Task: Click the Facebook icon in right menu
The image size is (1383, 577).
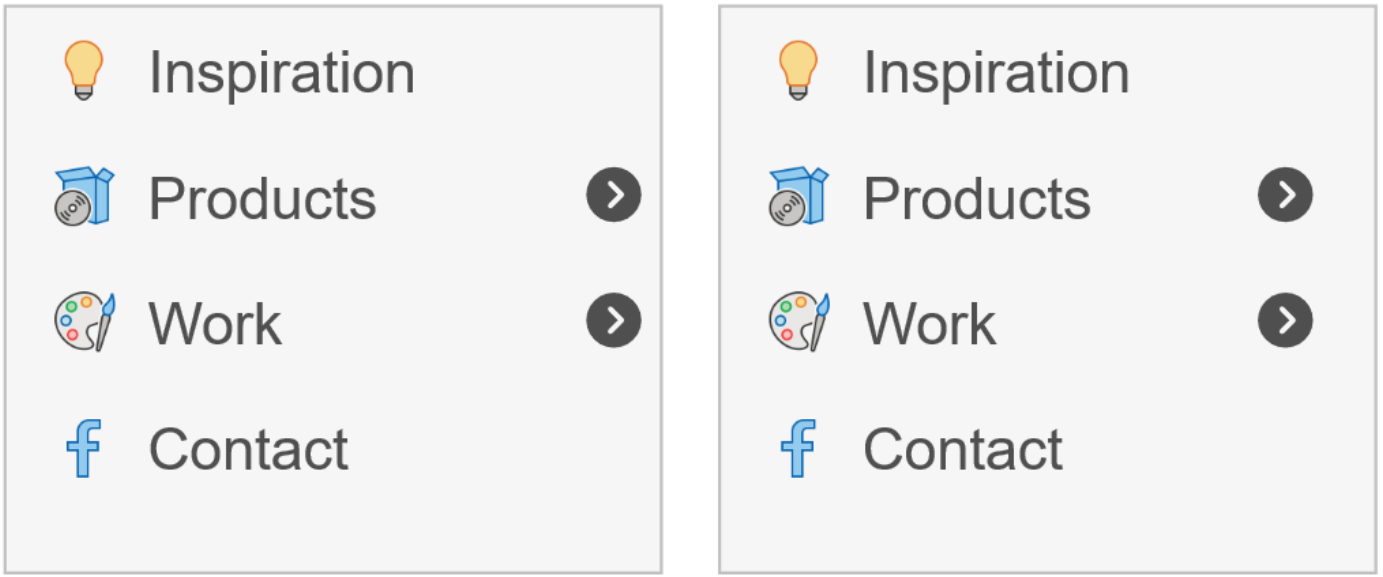Action: pyautogui.click(x=798, y=448)
